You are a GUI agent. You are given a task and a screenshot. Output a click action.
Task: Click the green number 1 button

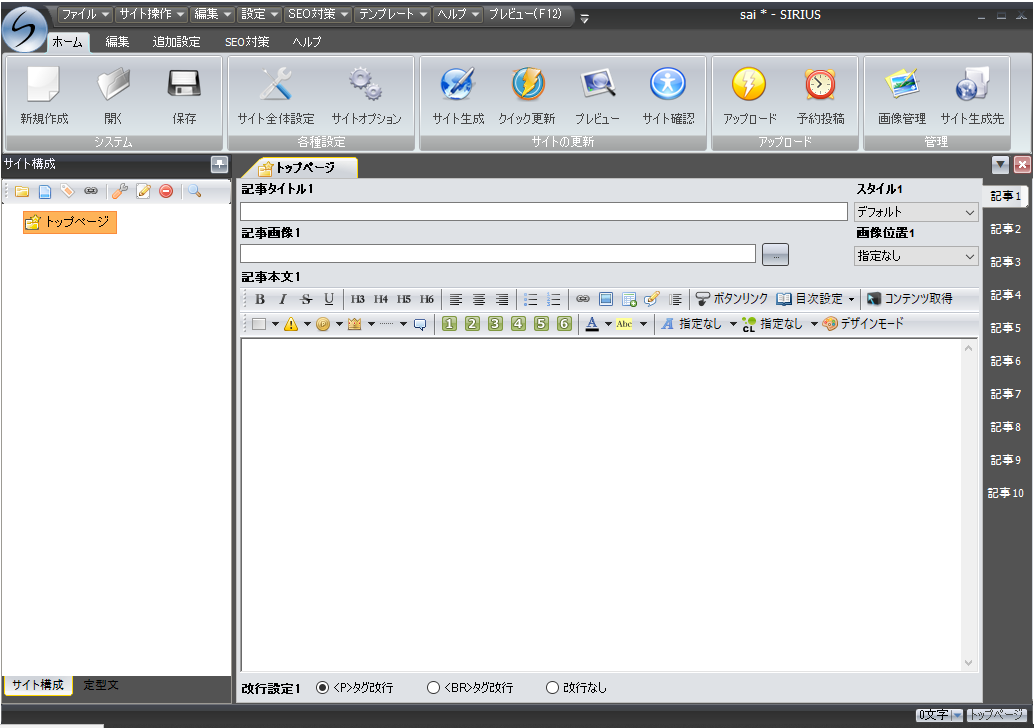coord(449,324)
